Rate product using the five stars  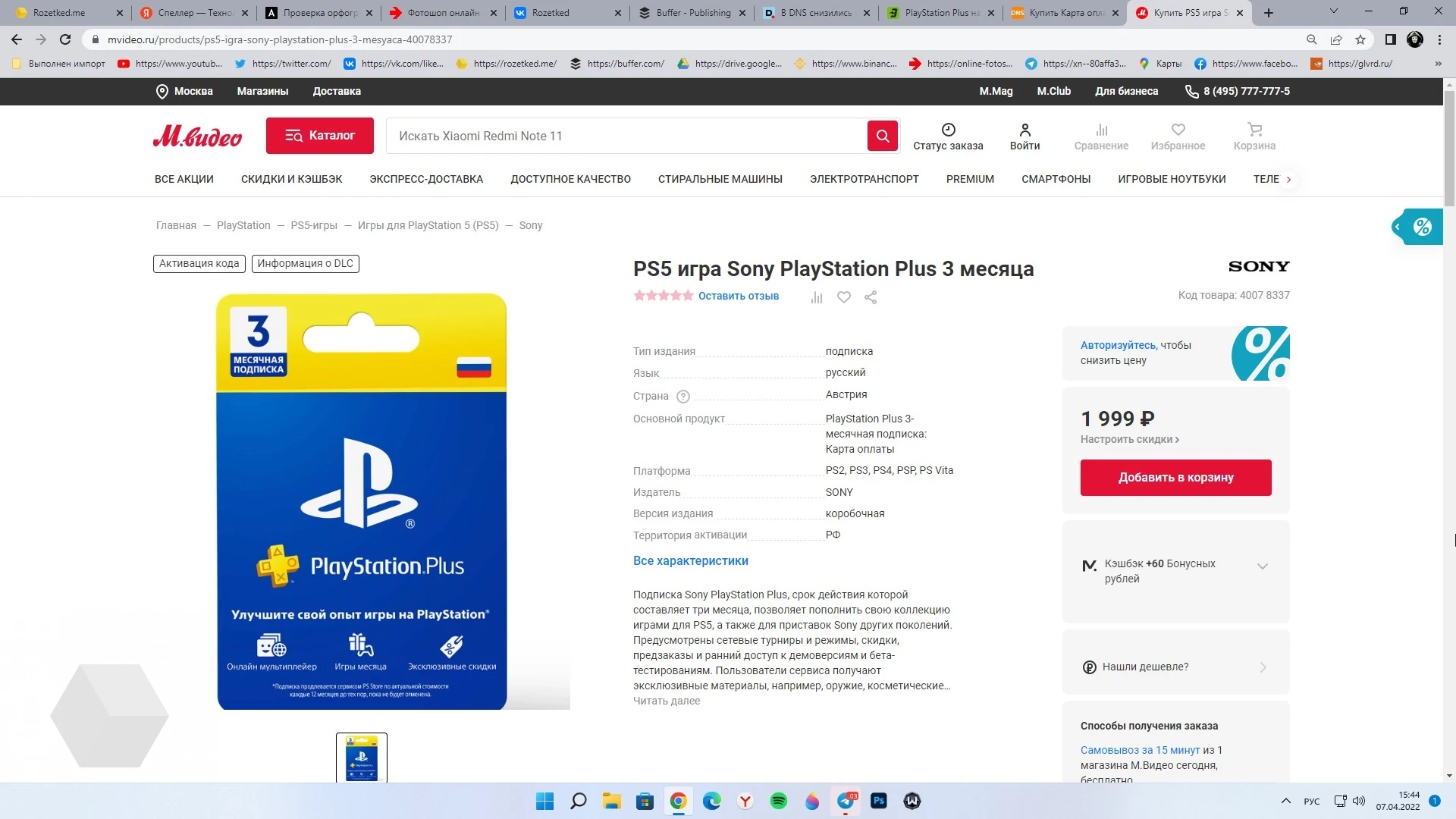tap(664, 296)
